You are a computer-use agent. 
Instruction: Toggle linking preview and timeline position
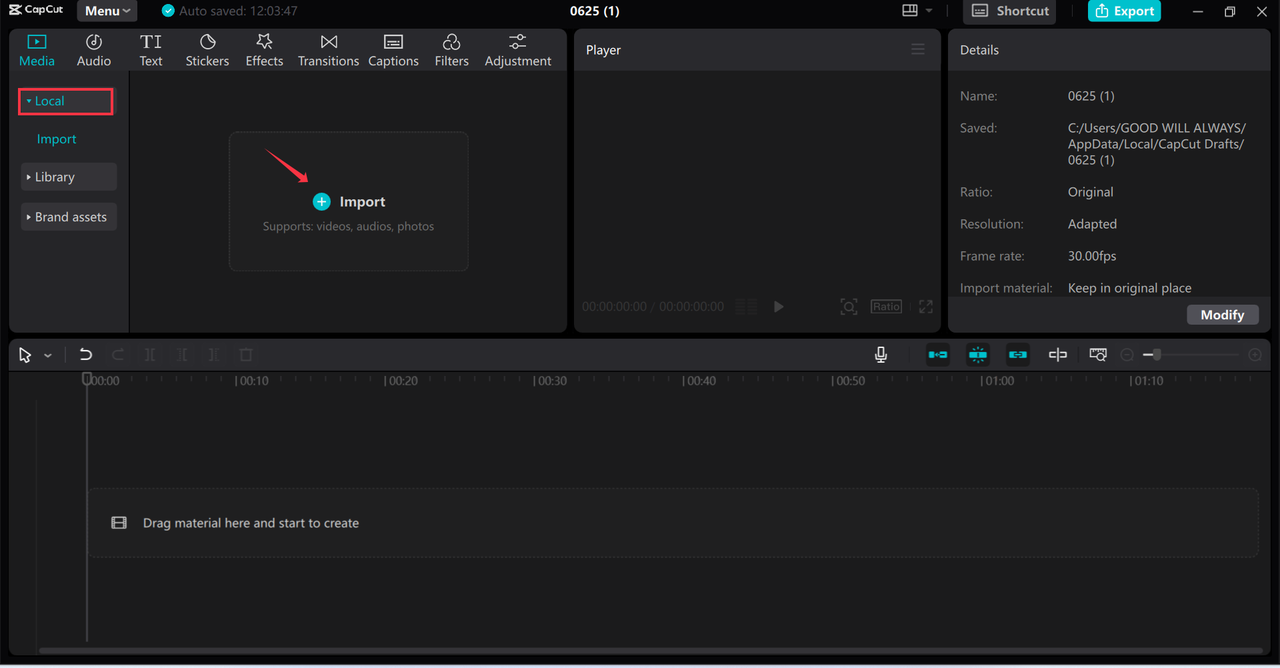pyautogui.click(x=1017, y=354)
